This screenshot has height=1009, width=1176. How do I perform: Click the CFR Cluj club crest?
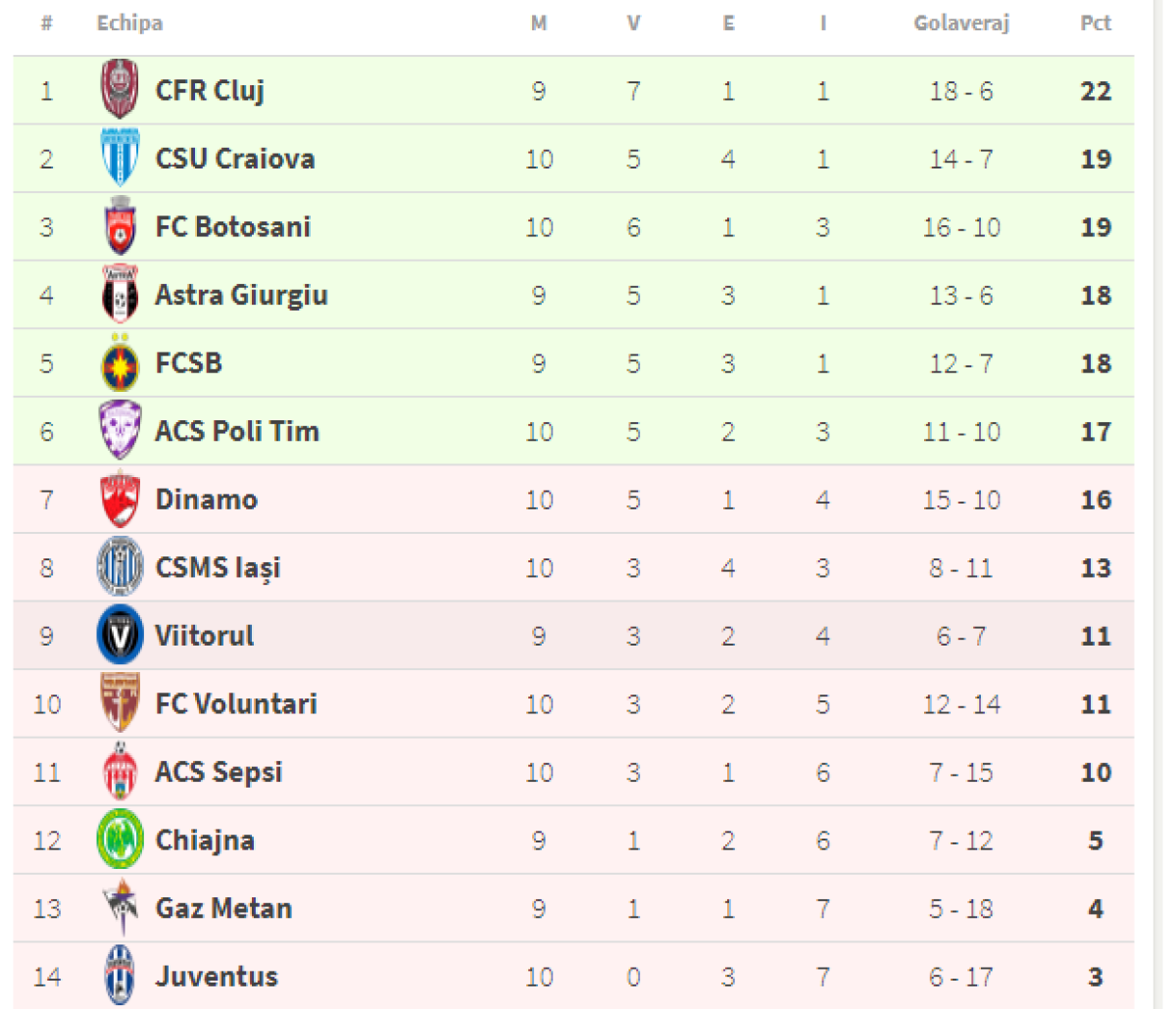click(121, 90)
